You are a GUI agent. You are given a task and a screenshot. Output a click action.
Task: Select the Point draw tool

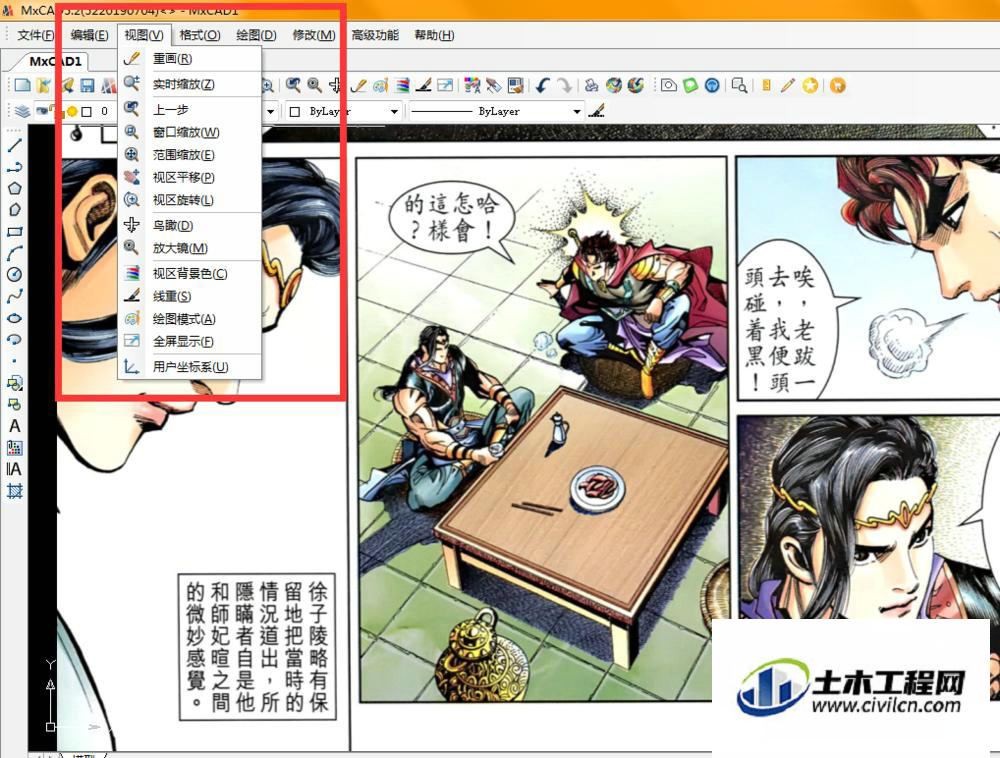click(14, 361)
